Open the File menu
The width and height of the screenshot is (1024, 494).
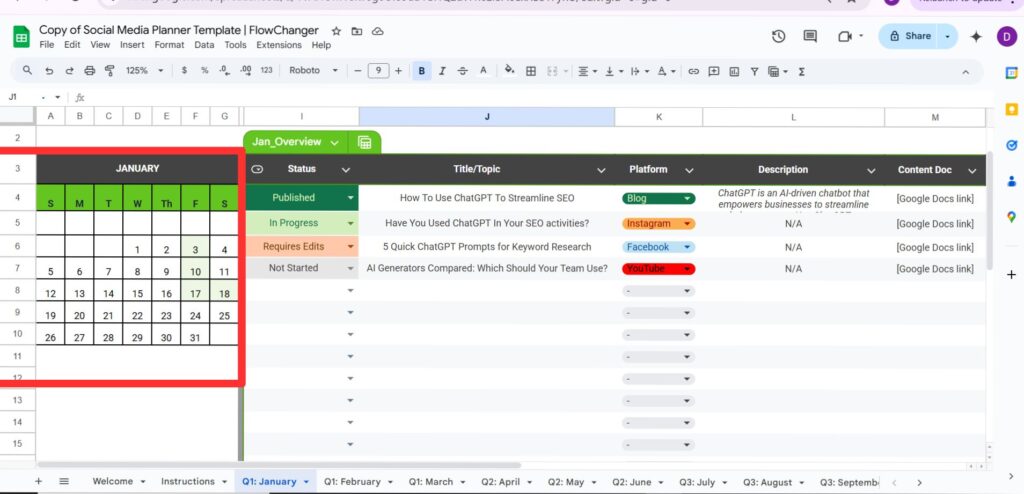(x=46, y=45)
